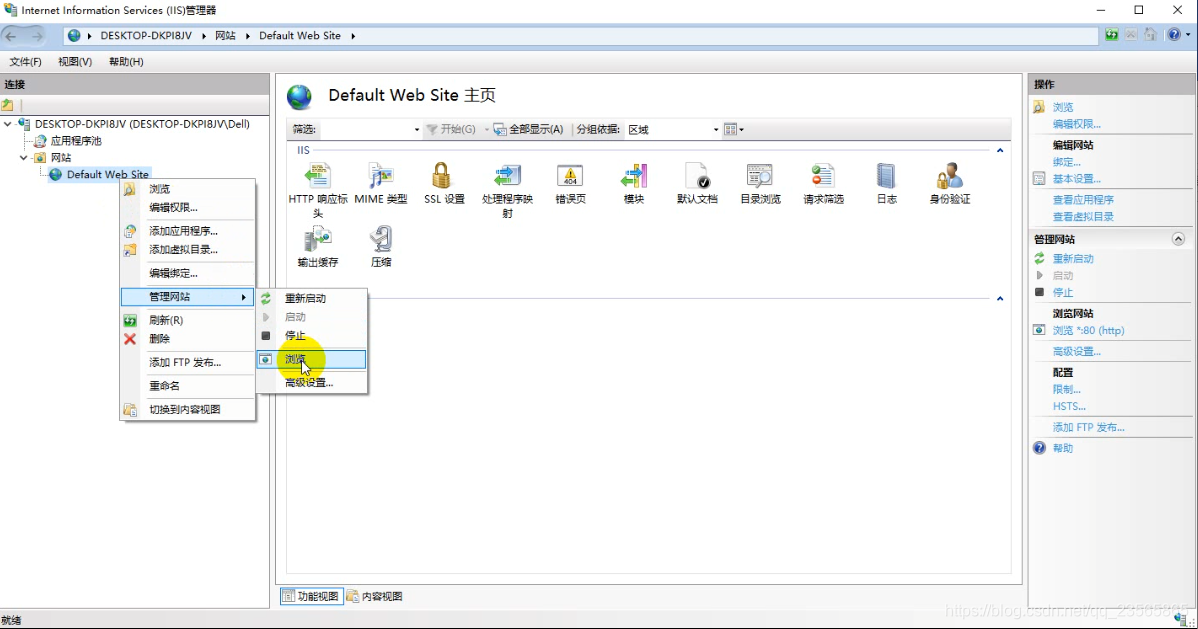Choose 添加应用程序... in the context menu

coord(188,231)
